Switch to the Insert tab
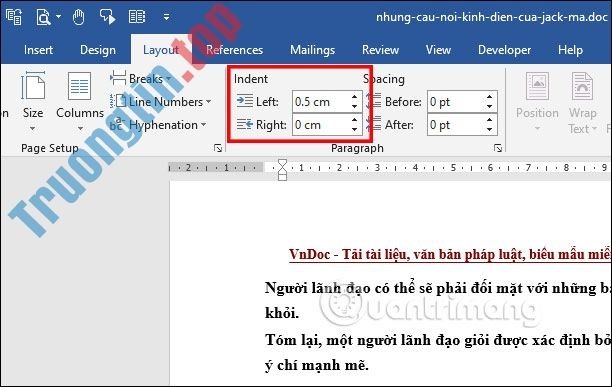Image resolution: width=612 pixels, height=387 pixels. tap(38, 50)
